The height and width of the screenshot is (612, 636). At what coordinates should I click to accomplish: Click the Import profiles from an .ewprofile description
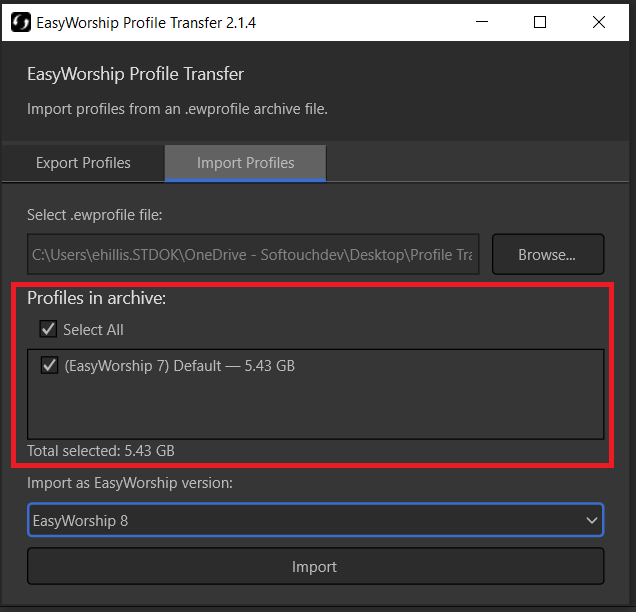177,109
